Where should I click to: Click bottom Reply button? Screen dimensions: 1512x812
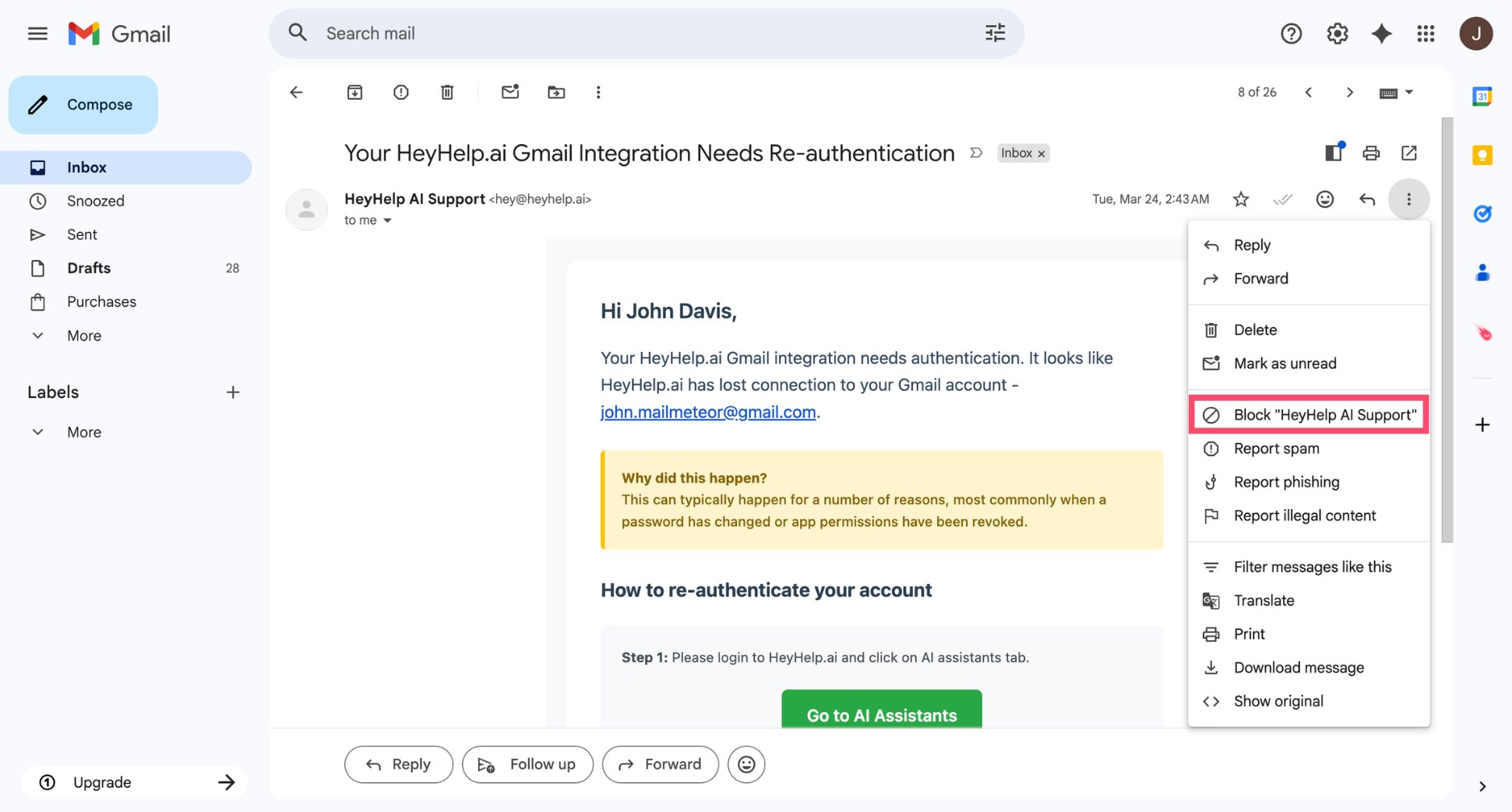point(398,765)
